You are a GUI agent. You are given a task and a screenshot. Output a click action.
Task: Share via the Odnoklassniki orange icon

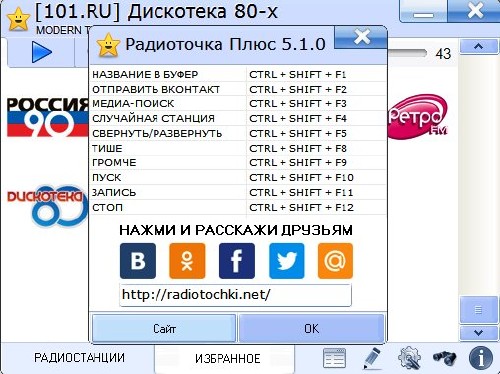[x=187, y=261]
